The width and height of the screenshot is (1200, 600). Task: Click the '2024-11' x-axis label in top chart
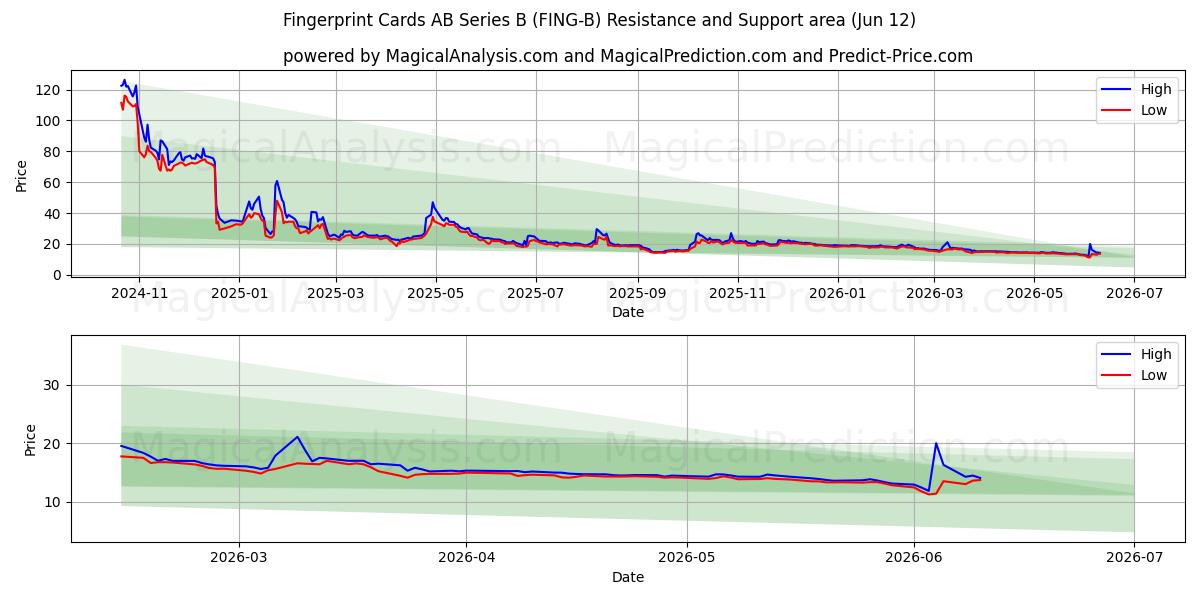click(x=138, y=294)
